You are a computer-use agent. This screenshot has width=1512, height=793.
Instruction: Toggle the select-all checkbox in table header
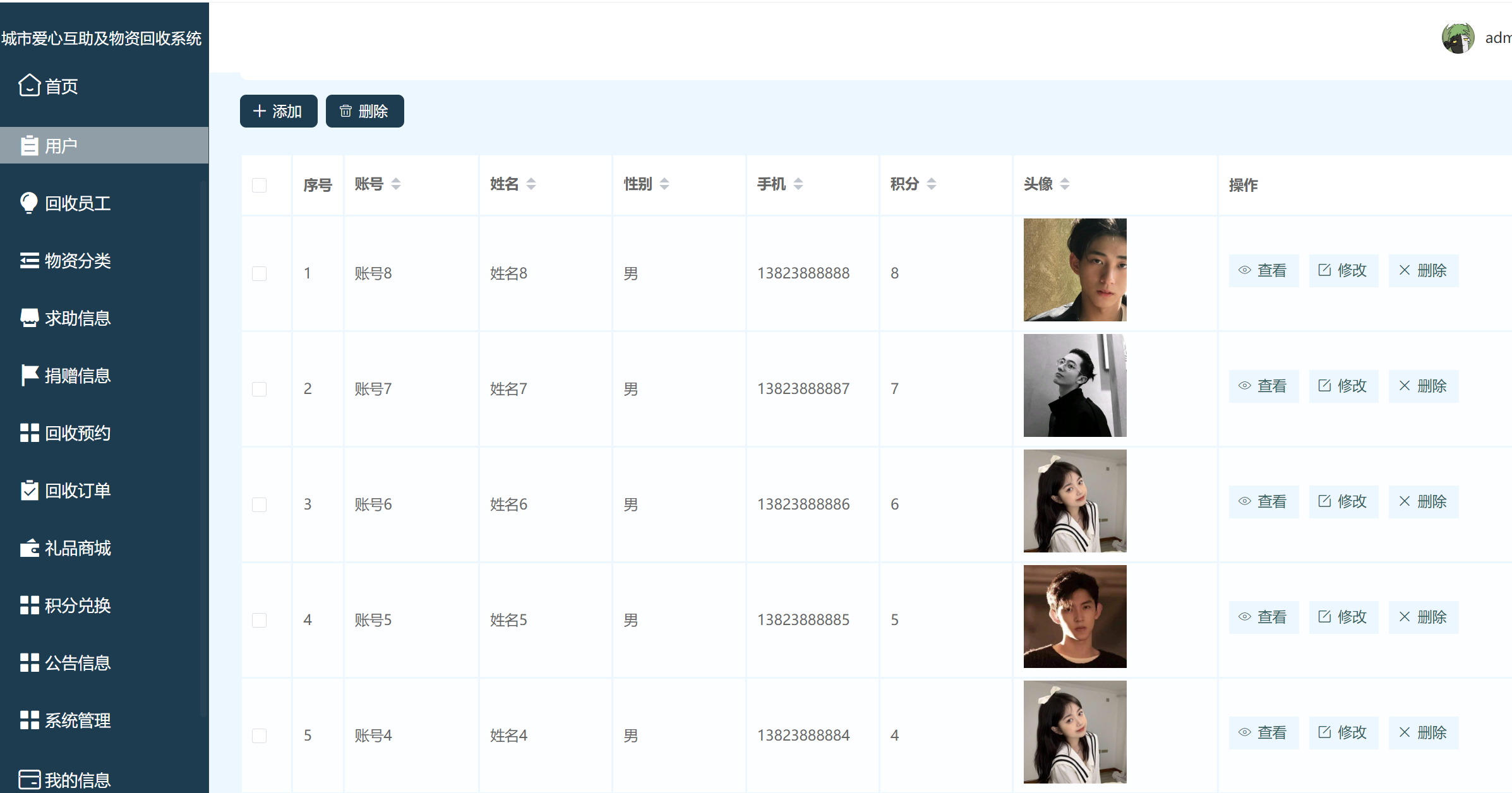click(x=259, y=185)
